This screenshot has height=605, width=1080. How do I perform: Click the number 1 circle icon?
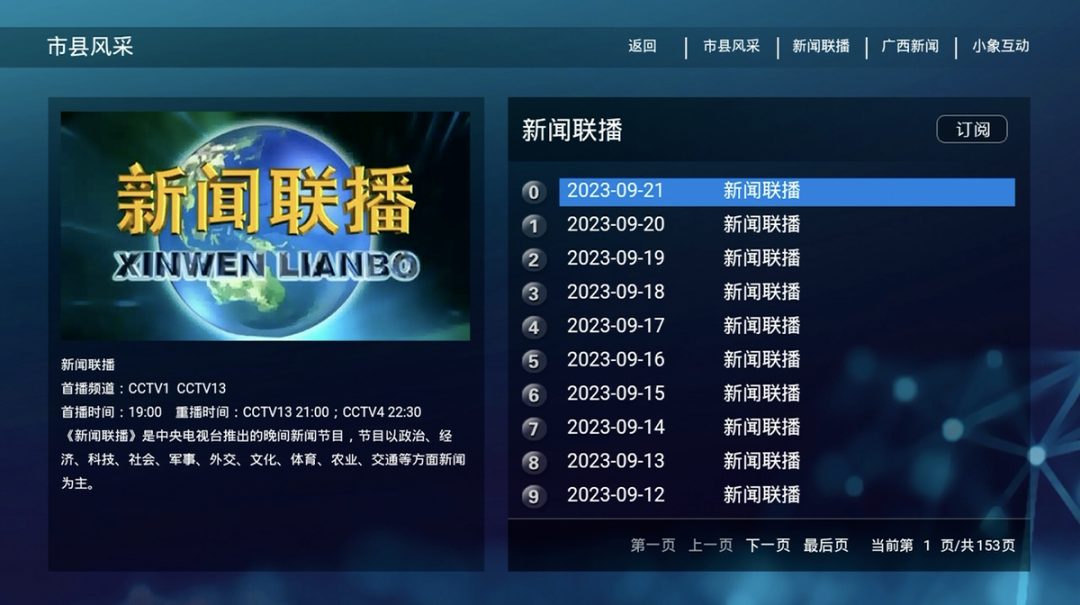tap(534, 226)
